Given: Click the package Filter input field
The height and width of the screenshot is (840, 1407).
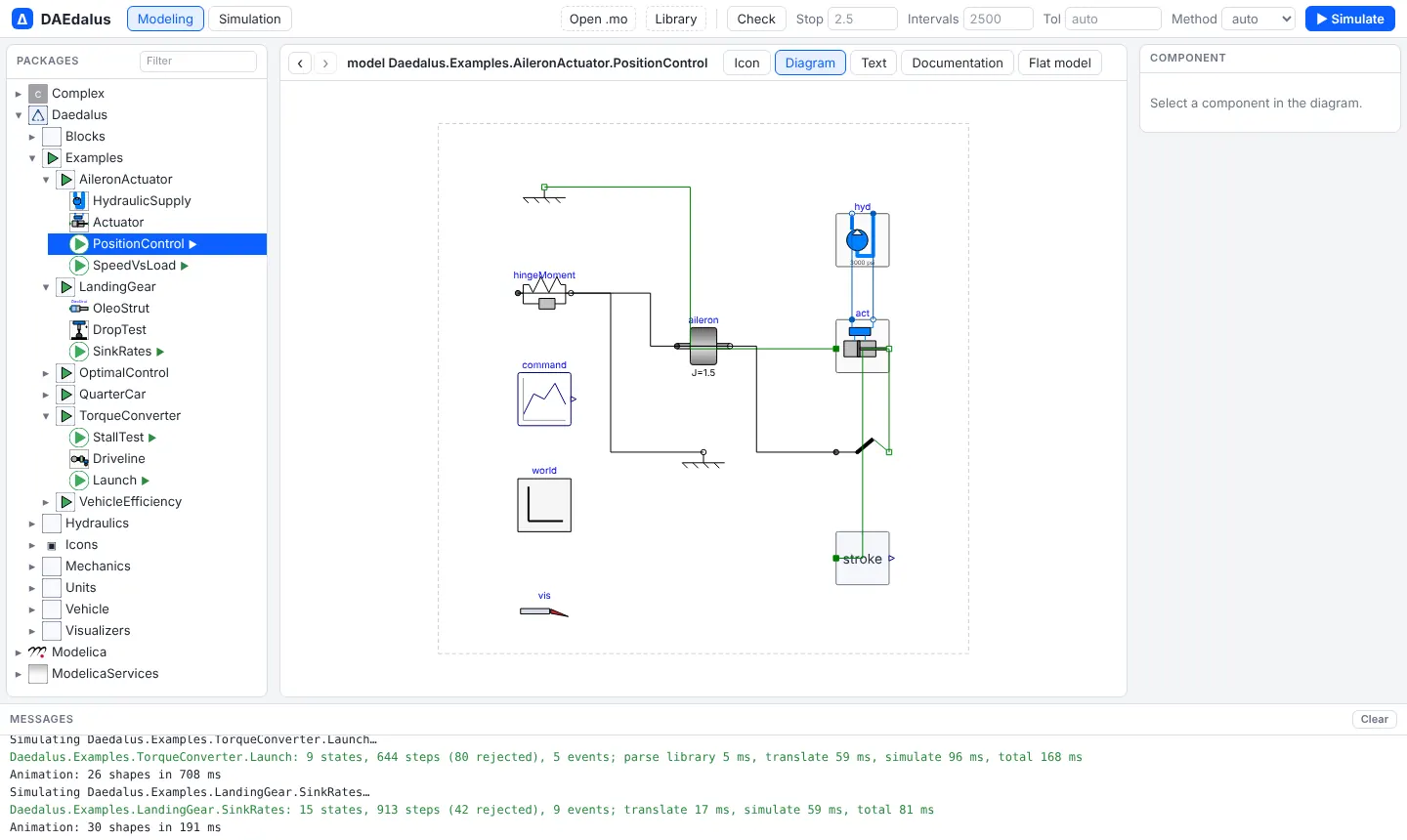Looking at the screenshot, I should (198, 61).
